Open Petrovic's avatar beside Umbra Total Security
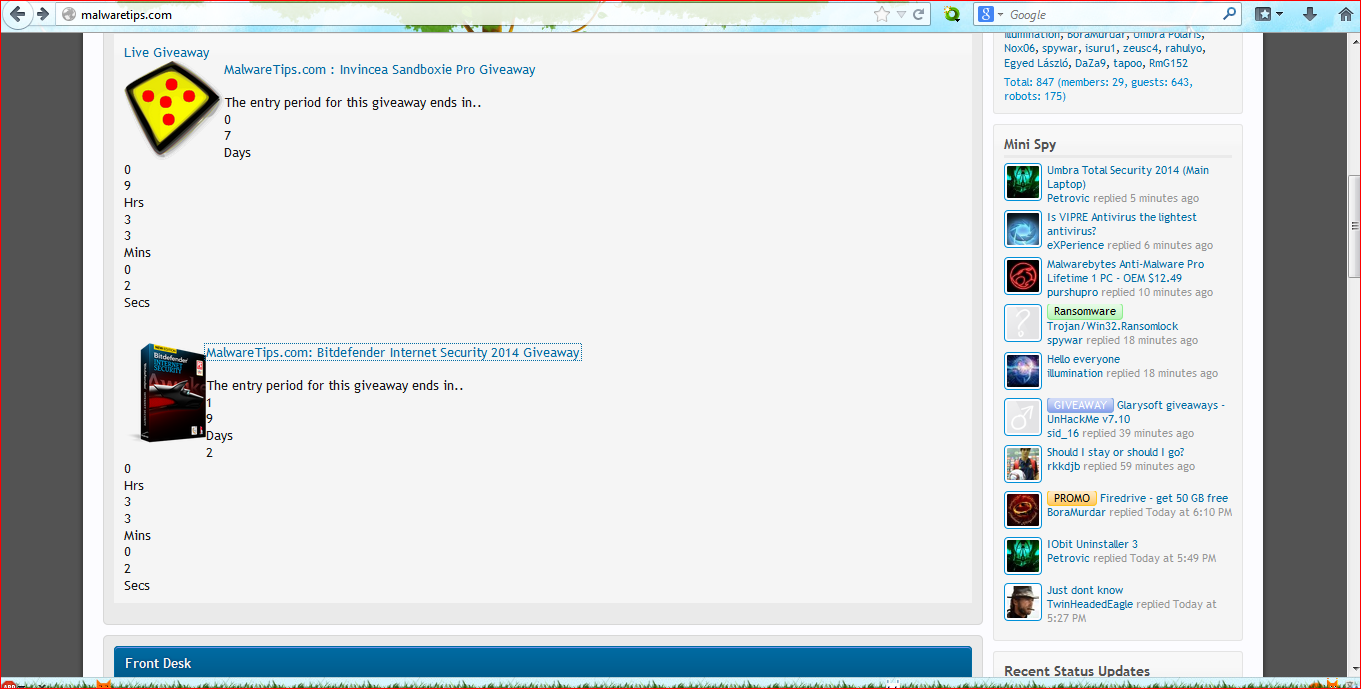 point(1023,183)
